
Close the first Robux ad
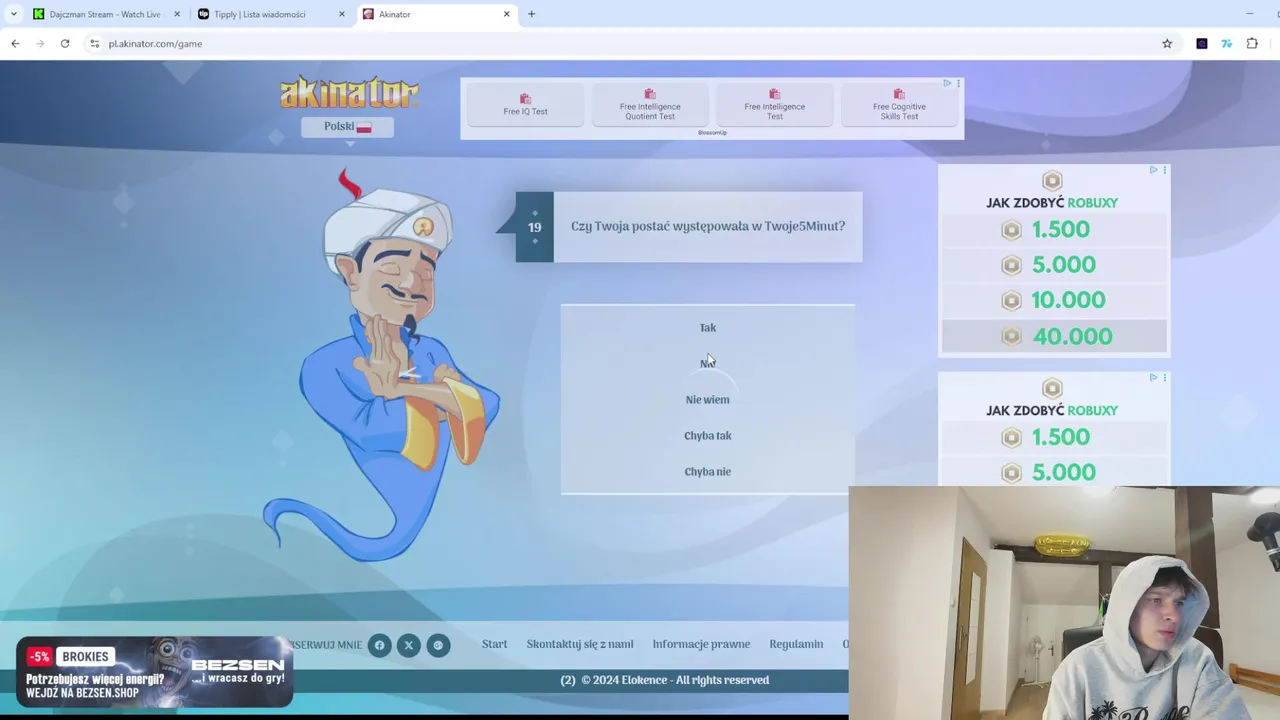[1164, 170]
